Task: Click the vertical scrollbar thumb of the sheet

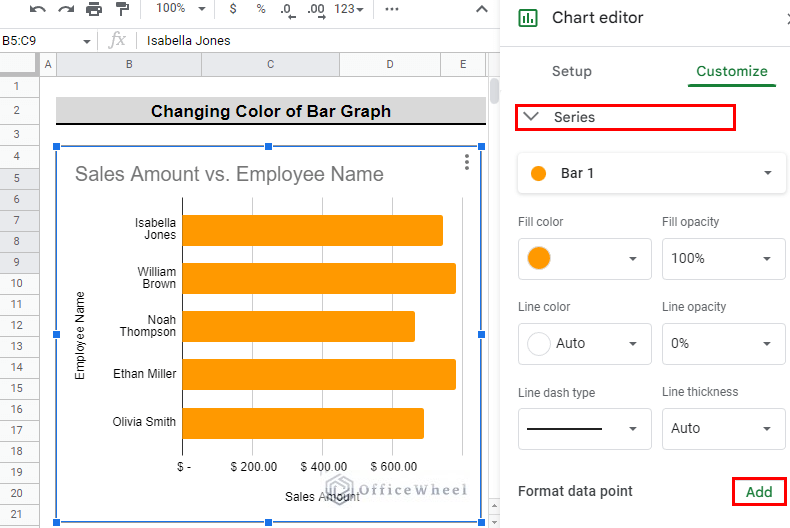Action: [494, 90]
